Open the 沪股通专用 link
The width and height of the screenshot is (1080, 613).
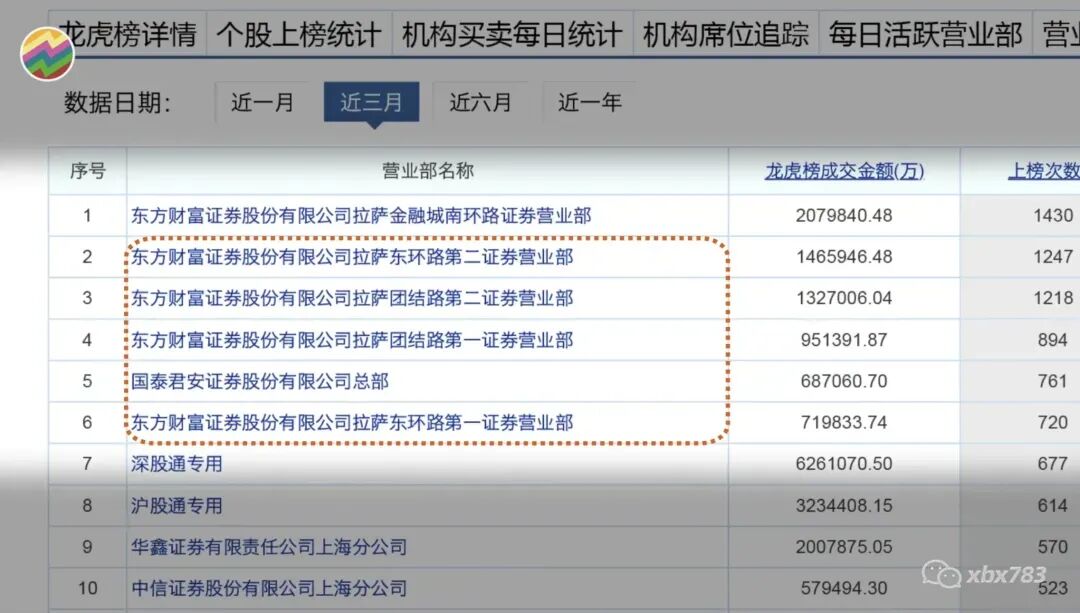pos(177,506)
